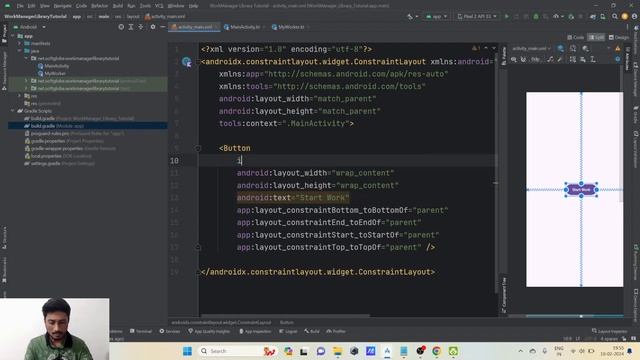Click the infer constraints wand icon
640x360 pixels.
tap(560, 60)
